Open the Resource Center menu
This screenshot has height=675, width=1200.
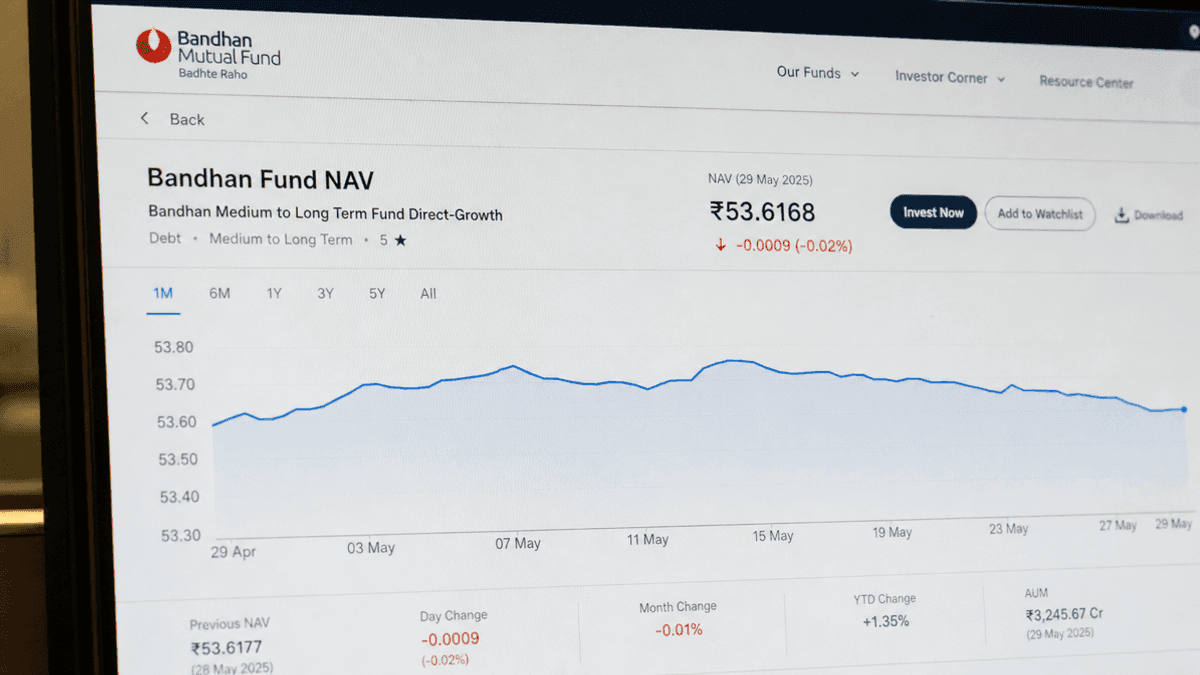coord(1086,82)
